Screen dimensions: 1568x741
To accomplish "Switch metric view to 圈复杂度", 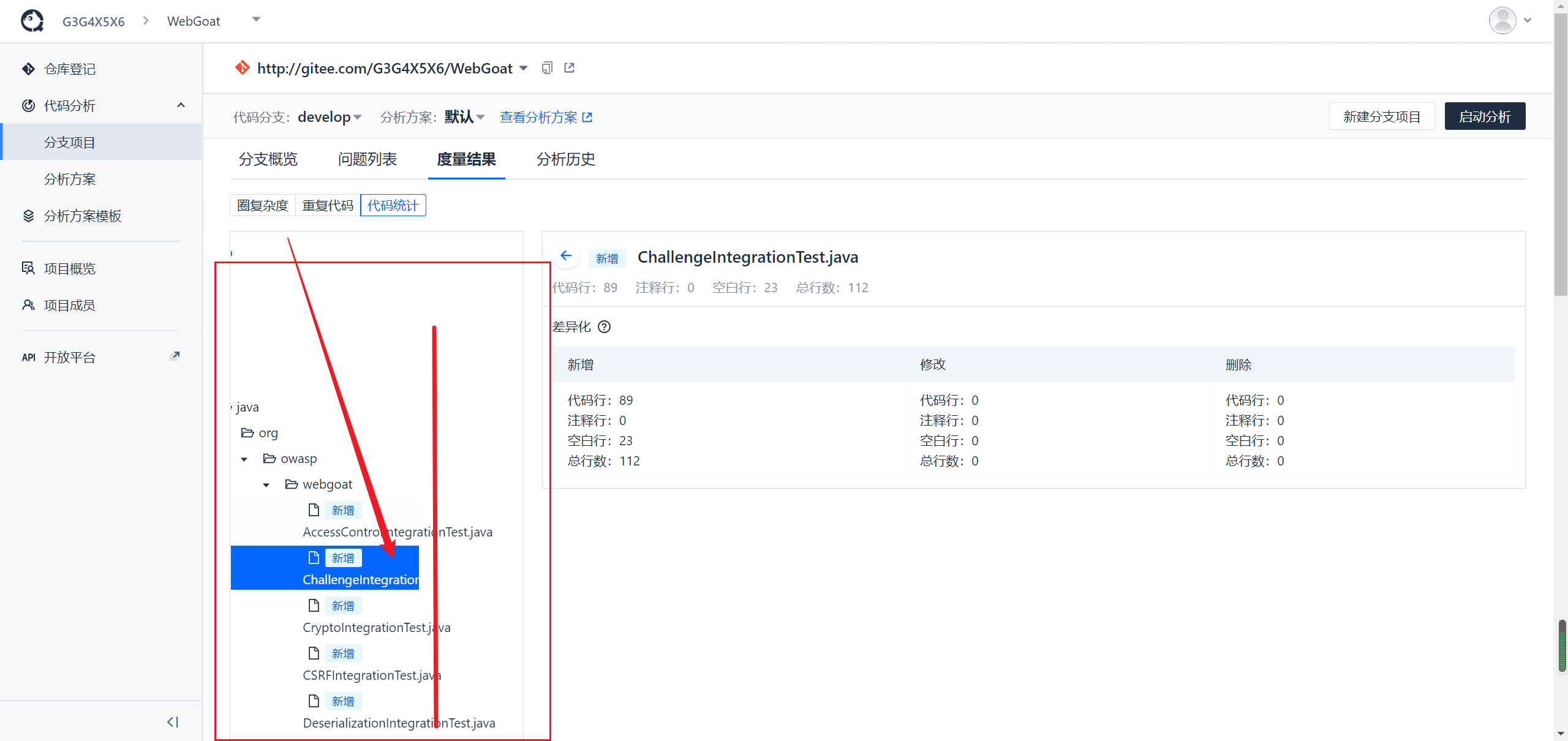I will (262, 205).
